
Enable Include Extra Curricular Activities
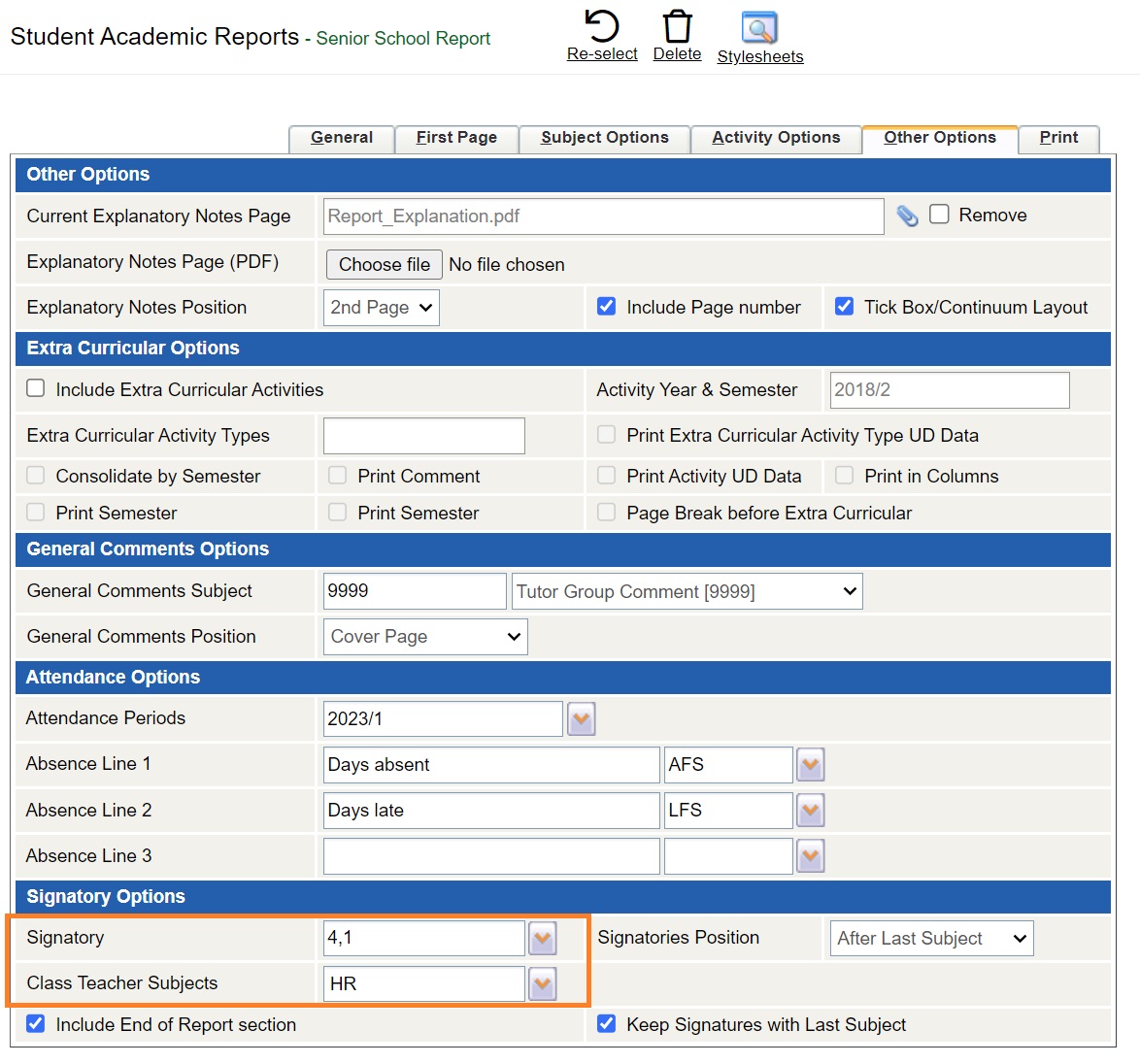tap(36, 388)
